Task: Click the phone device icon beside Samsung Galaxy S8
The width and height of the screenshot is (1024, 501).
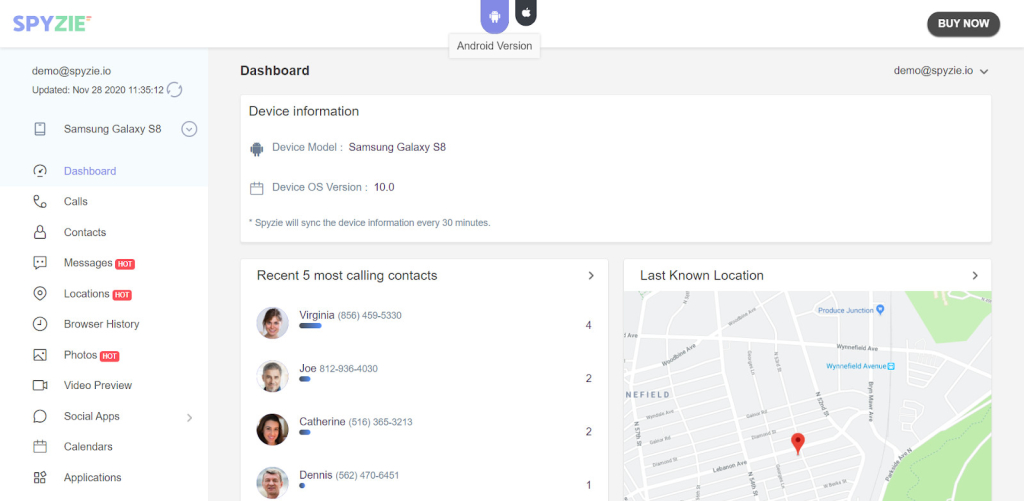Action: (x=40, y=129)
